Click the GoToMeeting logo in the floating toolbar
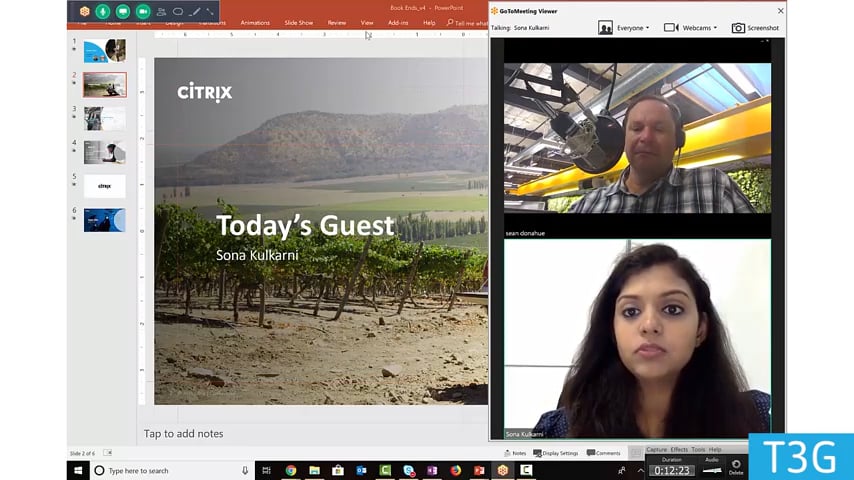Image resolution: width=854 pixels, height=480 pixels. [x=84, y=11]
